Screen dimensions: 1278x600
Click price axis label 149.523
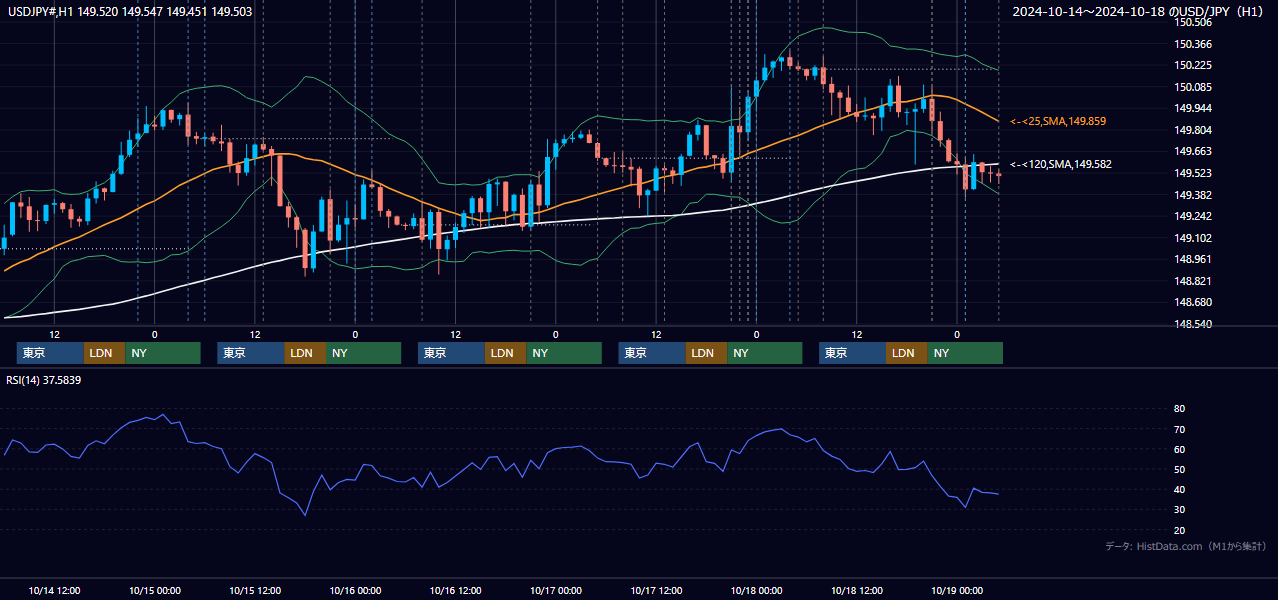coord(1193,173)
